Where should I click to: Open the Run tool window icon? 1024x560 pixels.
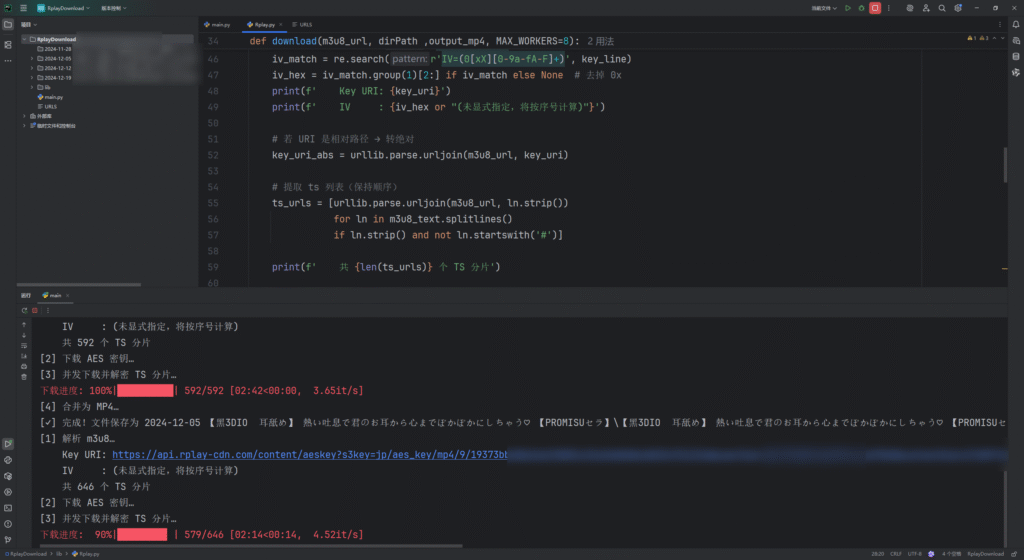(x=8, y=444)
